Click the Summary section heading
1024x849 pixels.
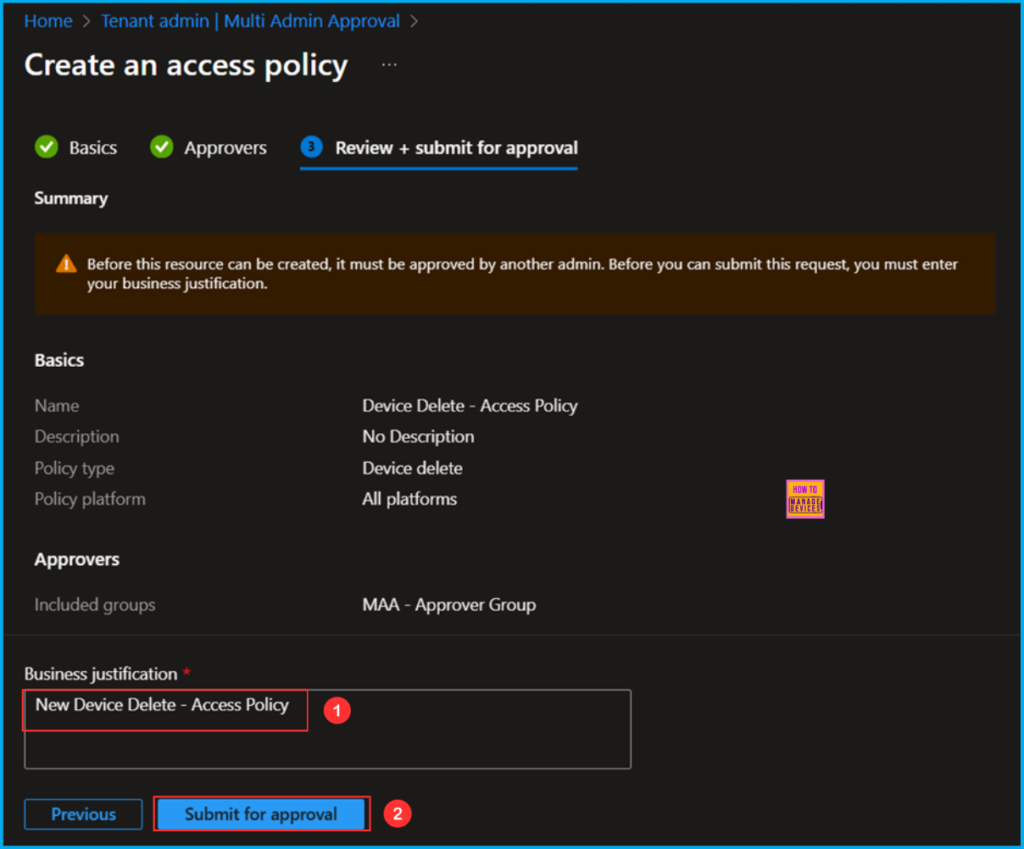pyautogui.click(x=71, y=198)
